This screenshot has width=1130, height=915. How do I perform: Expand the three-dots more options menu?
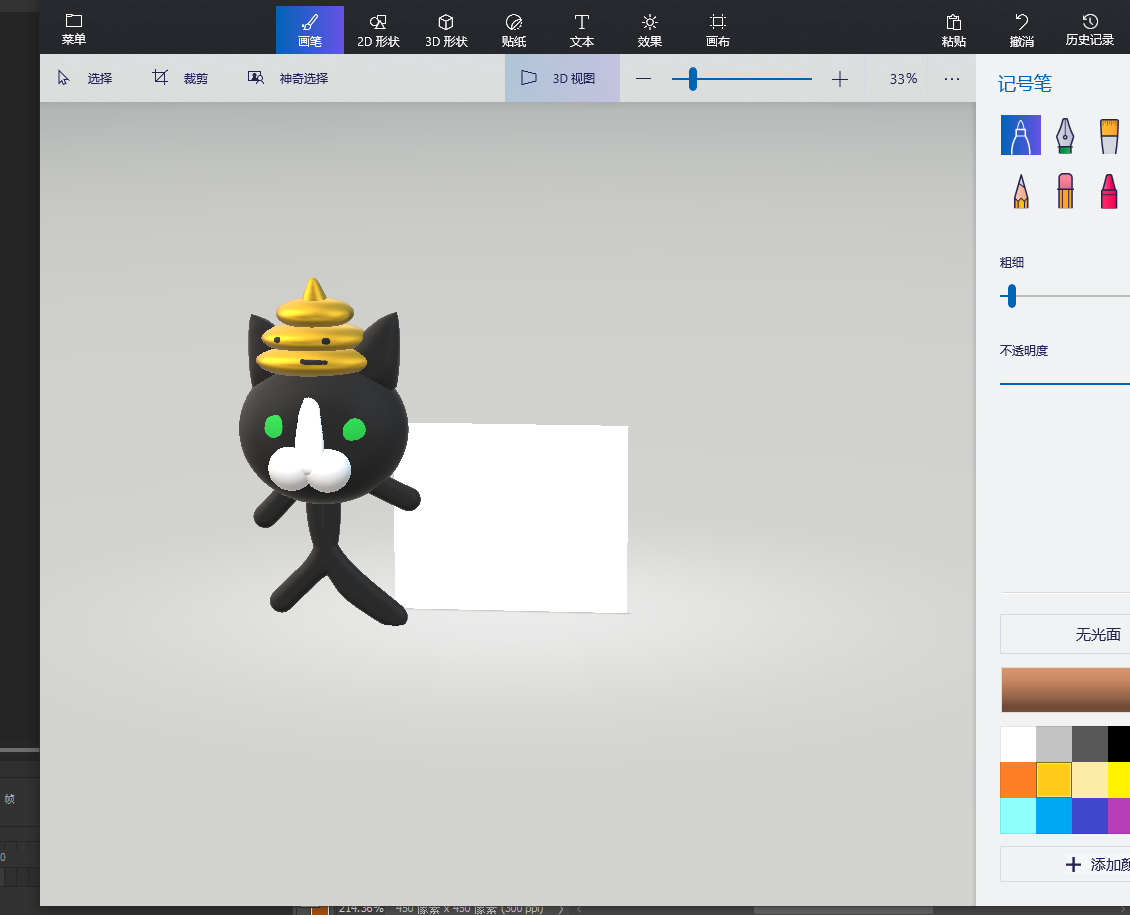tap(952, 79)
